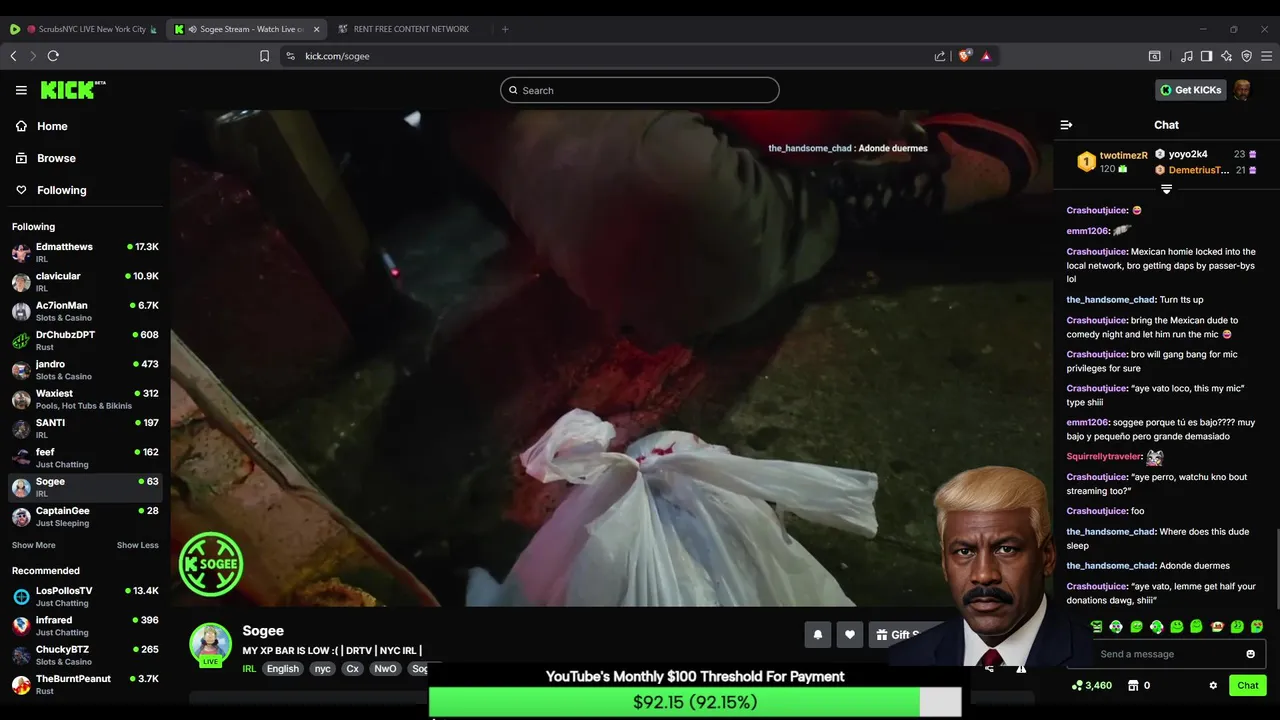Open TheBurntPeanut recommended channel
1280x720 pixels.
[85, 684]
